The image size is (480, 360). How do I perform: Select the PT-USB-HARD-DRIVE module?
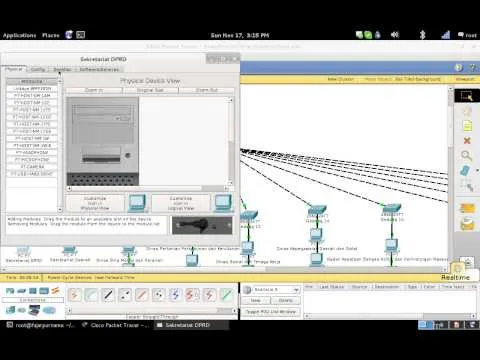[x=32, y=174]
